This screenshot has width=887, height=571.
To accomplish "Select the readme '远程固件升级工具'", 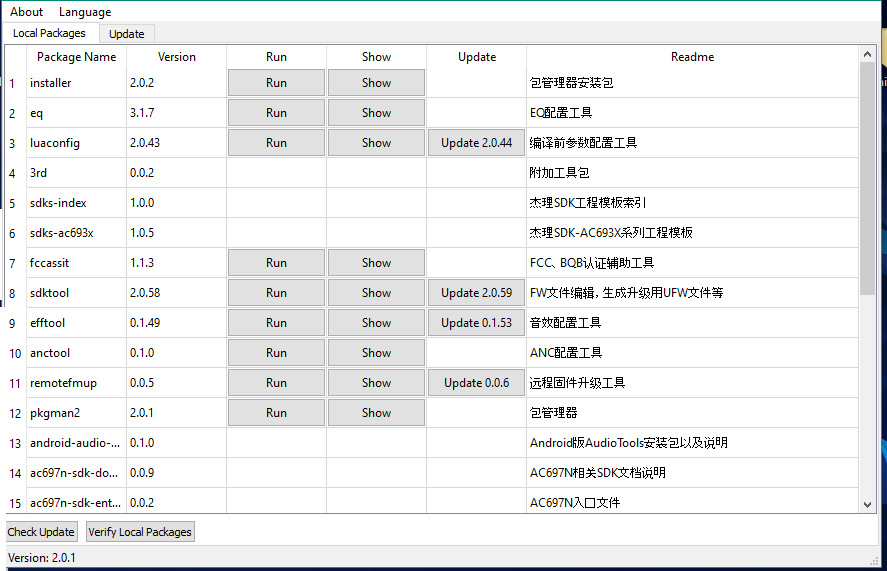I will click(x=692, y=383).
